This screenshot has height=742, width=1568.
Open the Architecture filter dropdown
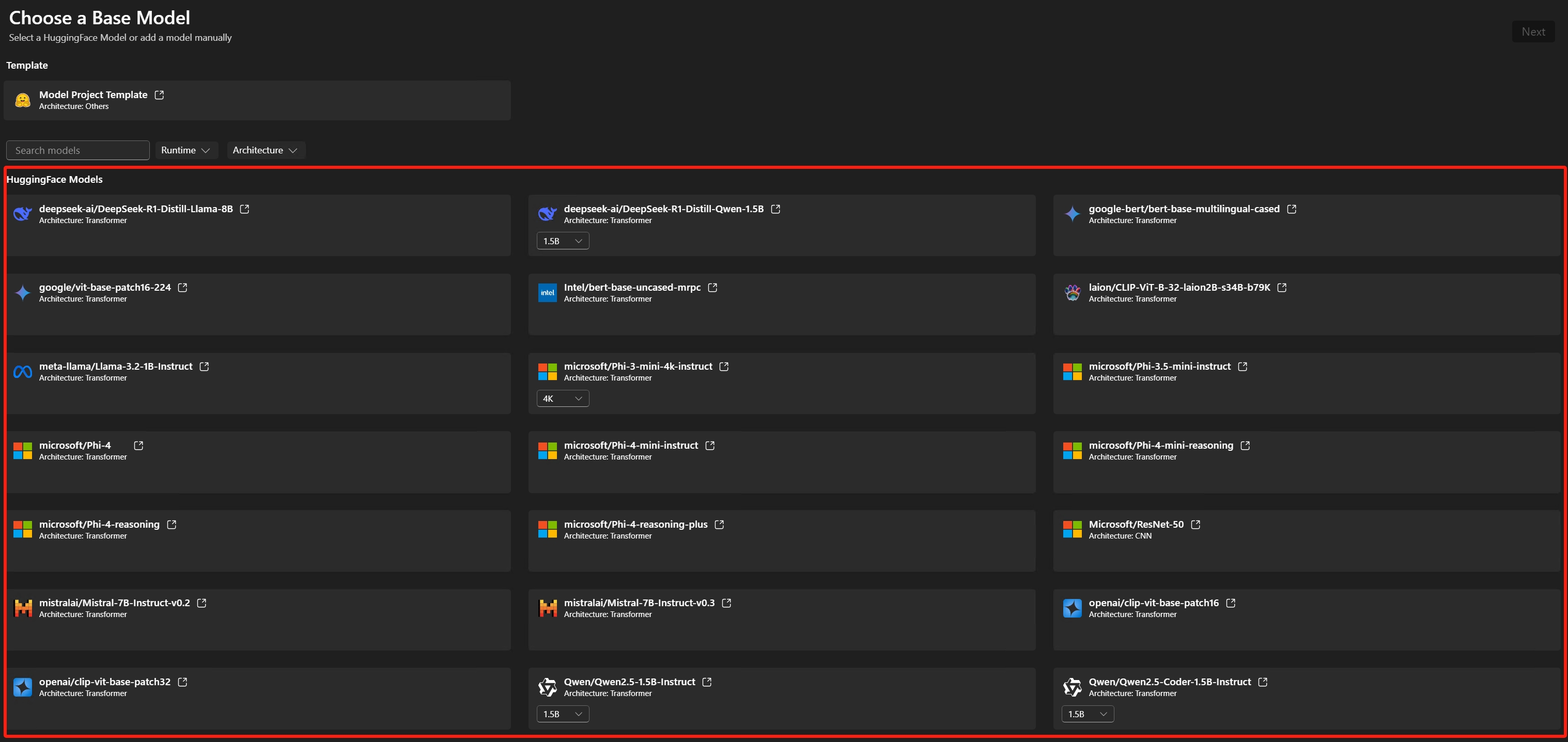266,150
